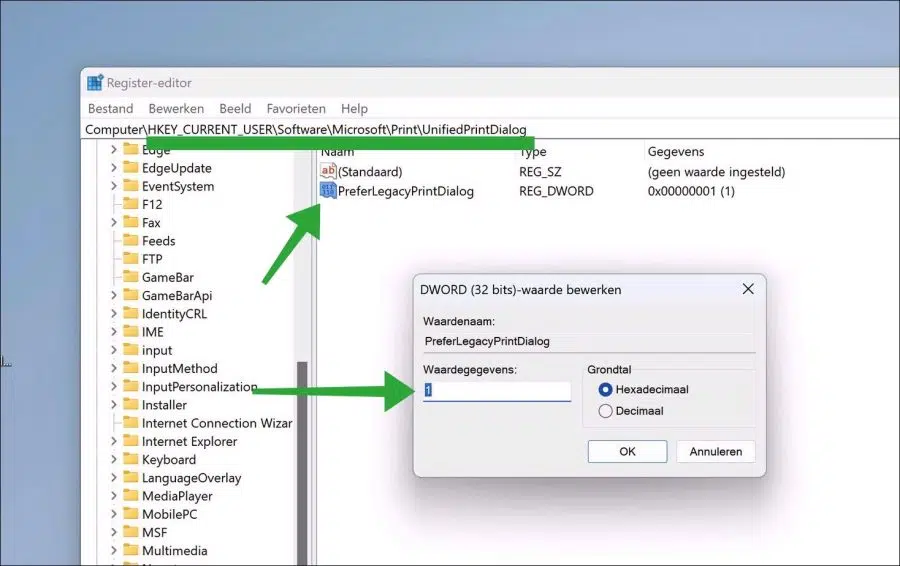Screen dimensions: 900x566
Task: Select the EventSystem folder icon
Action: 131,186
